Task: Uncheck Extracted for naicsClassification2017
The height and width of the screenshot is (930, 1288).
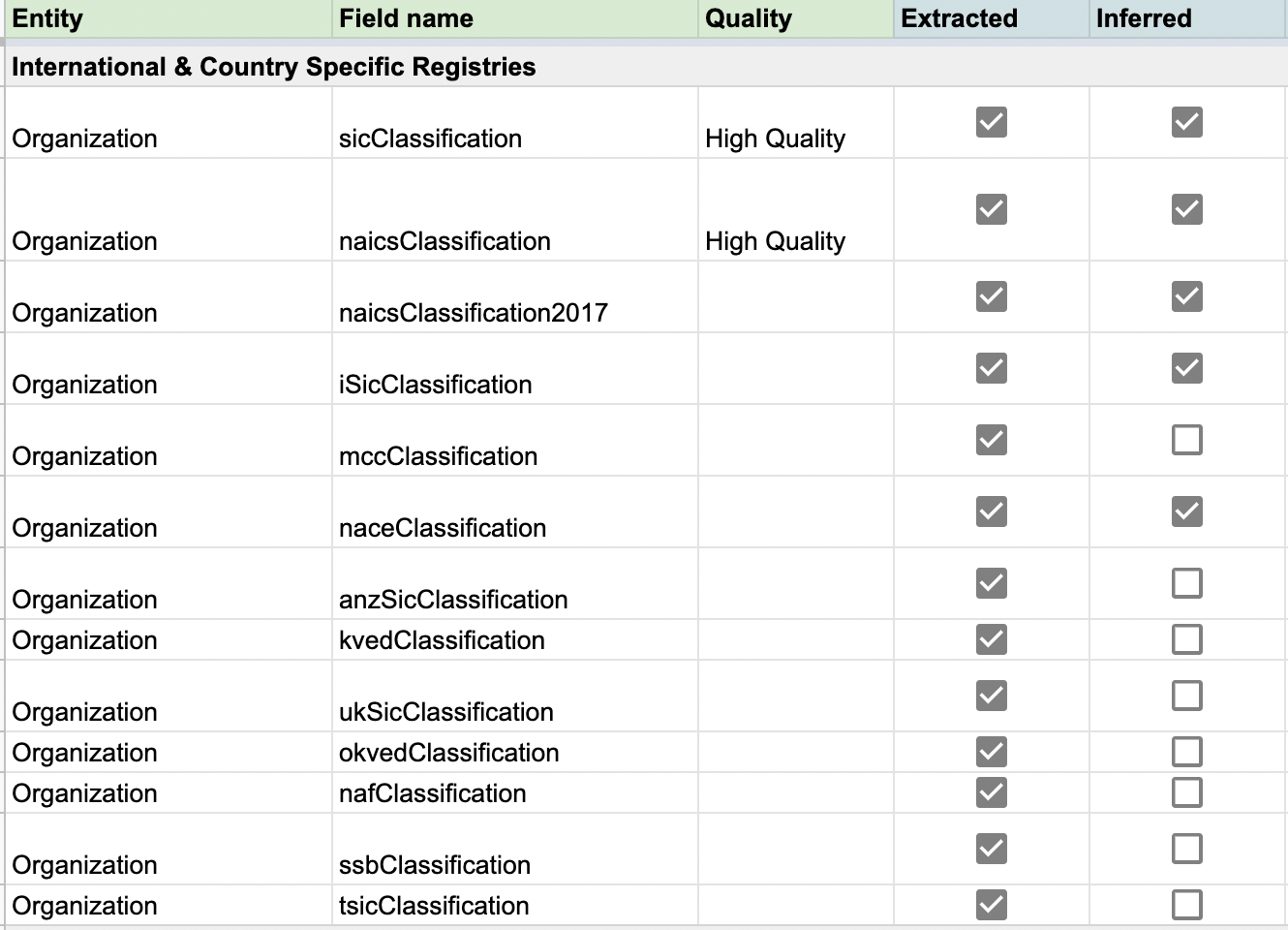Action: (x=990, y=296)
